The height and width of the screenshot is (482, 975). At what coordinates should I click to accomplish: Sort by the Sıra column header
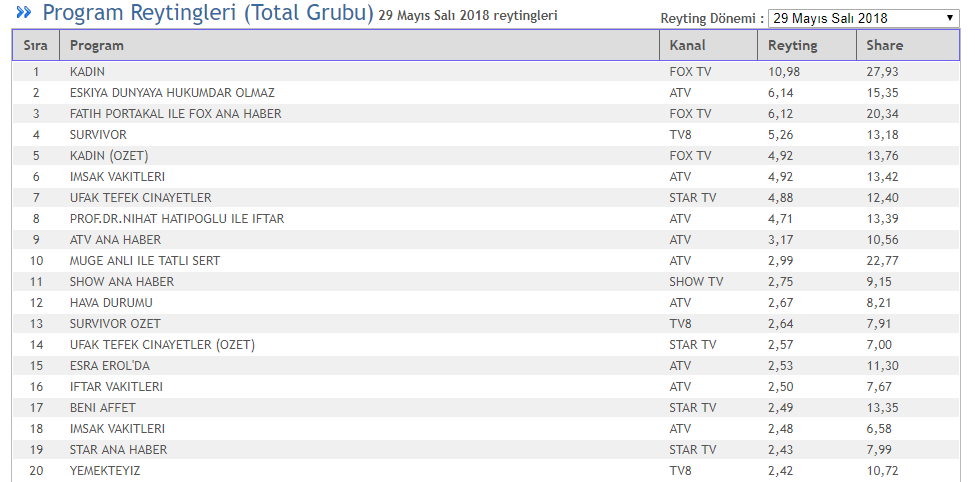coord(35,46)
